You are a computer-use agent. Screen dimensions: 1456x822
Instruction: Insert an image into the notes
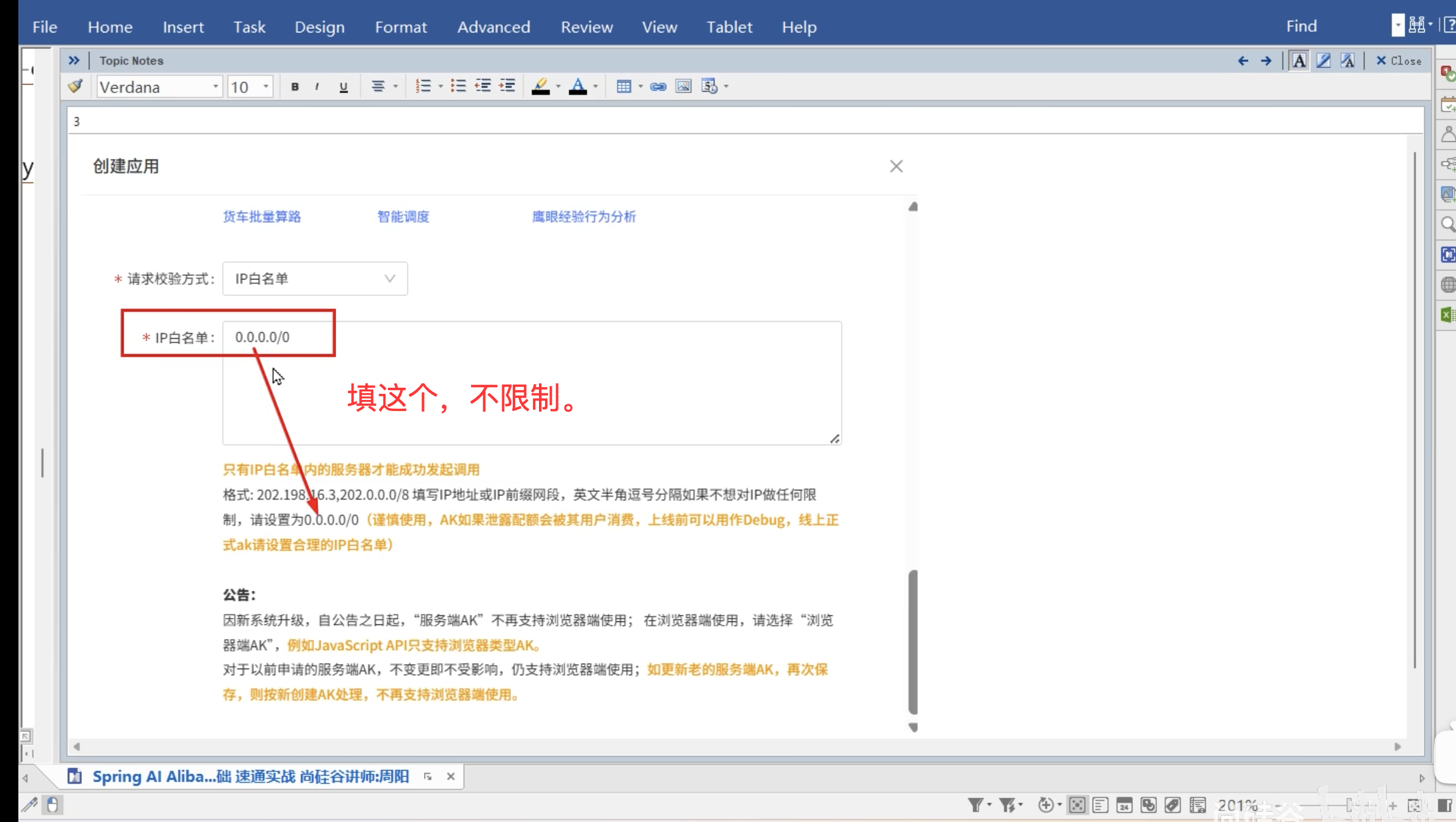pyautogui.click(x=683, y=86)
